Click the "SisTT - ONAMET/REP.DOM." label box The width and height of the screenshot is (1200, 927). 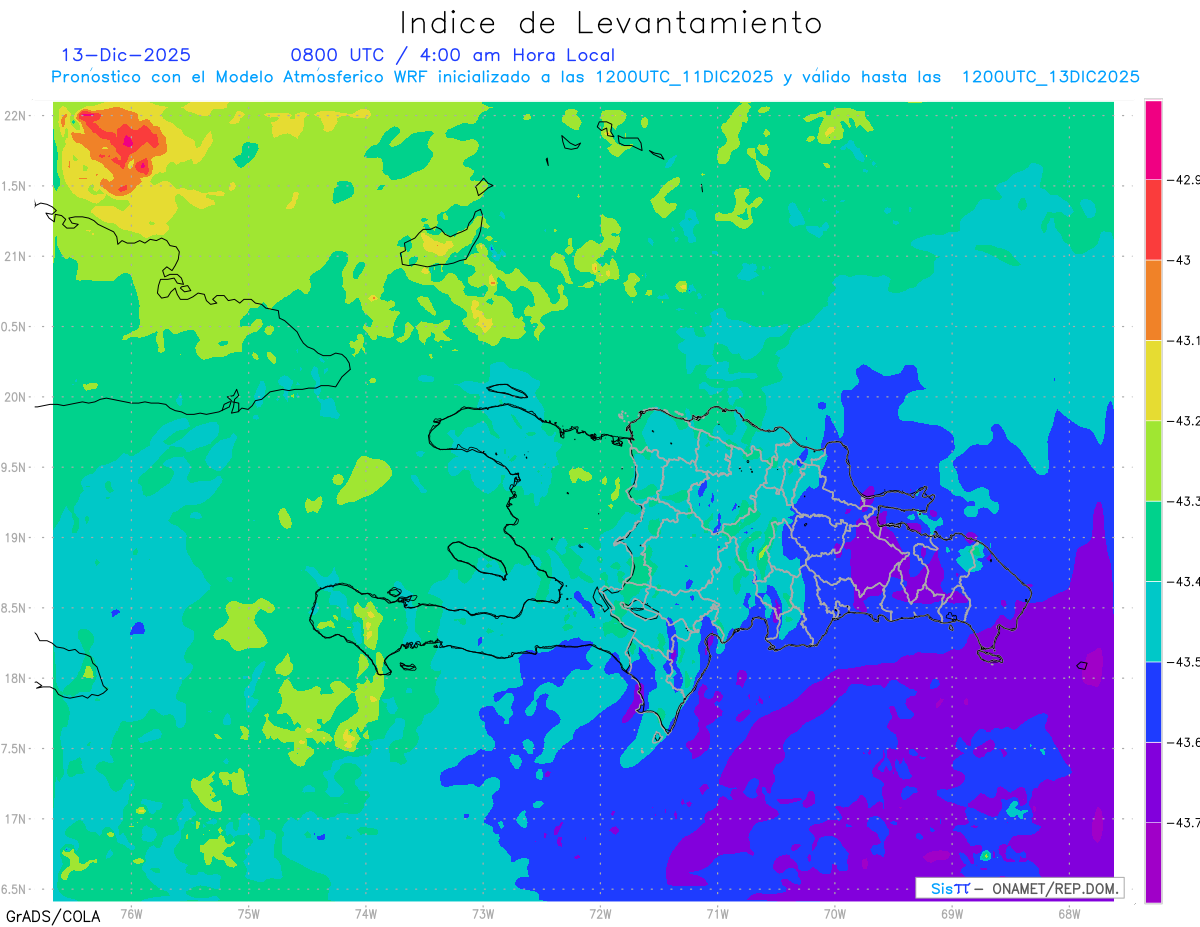[1019, 888]
